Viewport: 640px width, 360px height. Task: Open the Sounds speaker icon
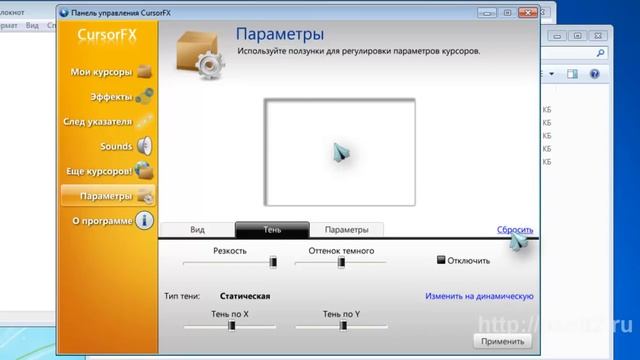(x=144, y=146)
